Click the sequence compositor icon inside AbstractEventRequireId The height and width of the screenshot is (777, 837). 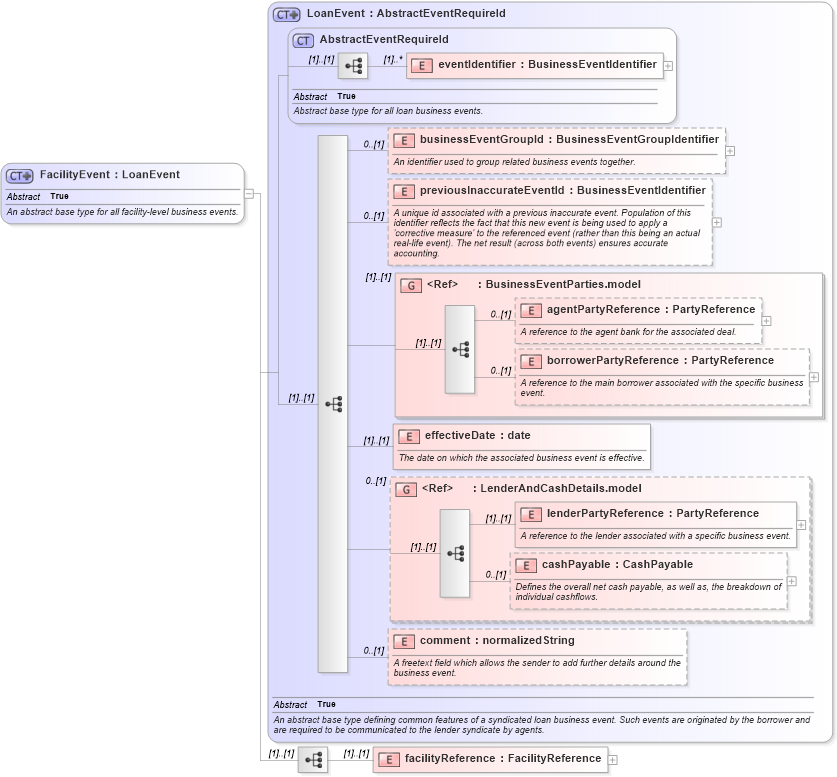coord(355,65)
